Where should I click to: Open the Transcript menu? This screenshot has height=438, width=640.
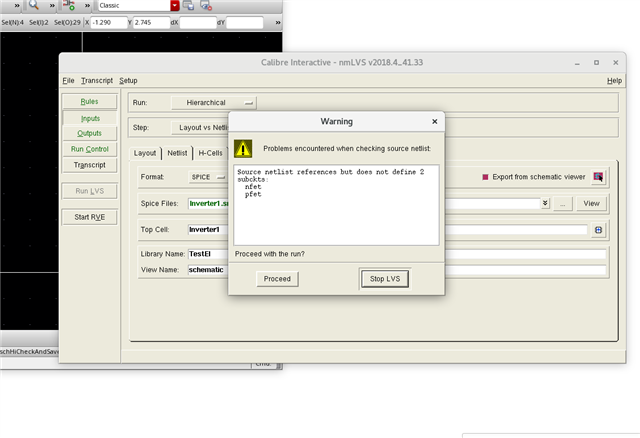97,80
